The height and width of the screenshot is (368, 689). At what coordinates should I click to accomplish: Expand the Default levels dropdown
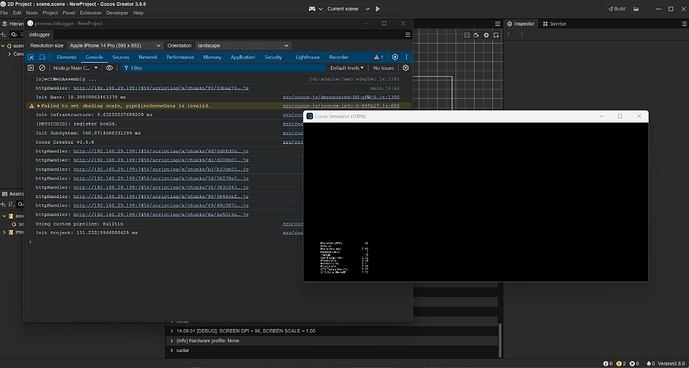[347, 68]
